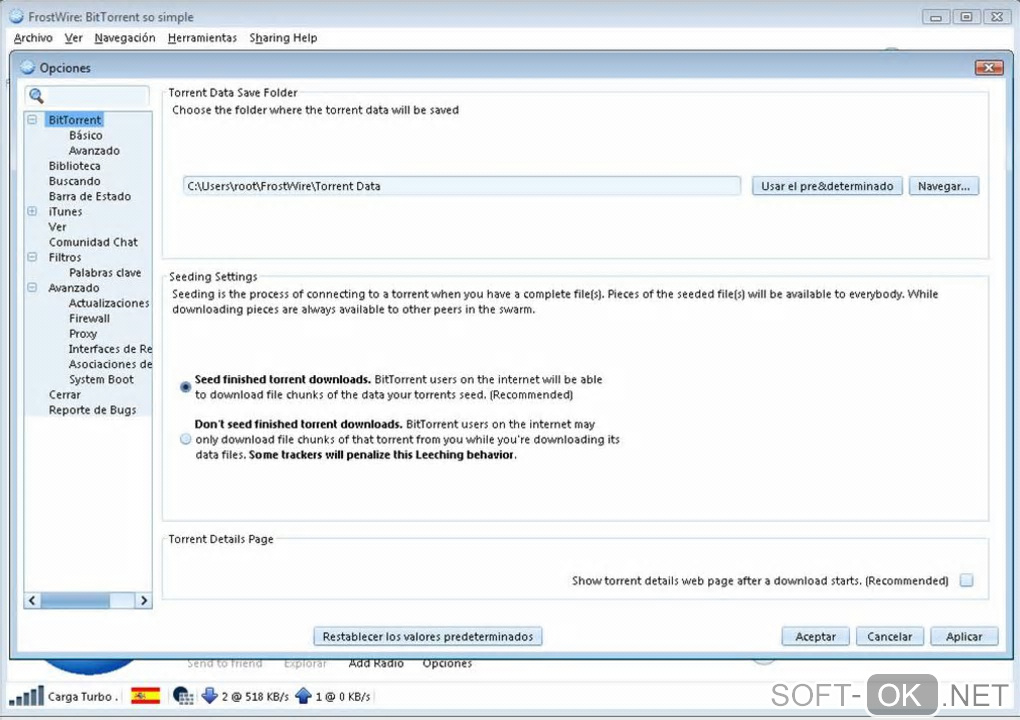Click the signal strength bars icon
Screen dimensions: 1020x720
[27, 696]
